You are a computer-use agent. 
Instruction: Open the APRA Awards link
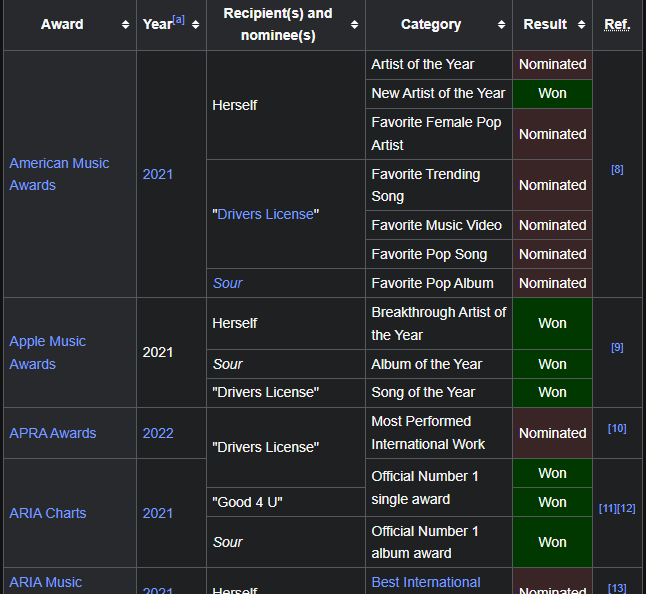(x=53, y=433)
